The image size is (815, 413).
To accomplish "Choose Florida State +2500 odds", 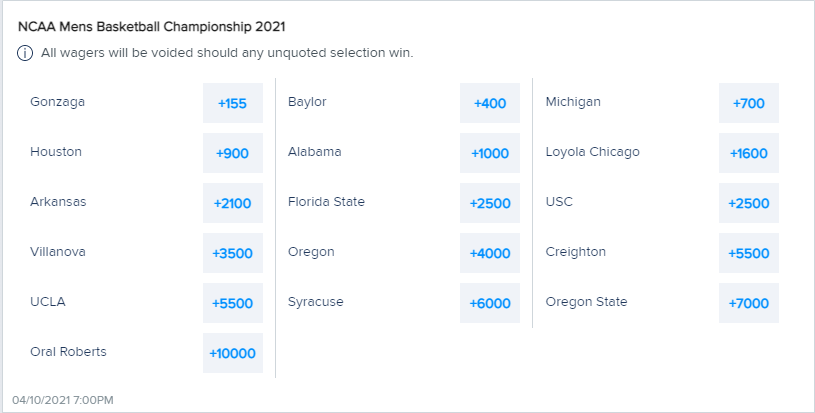I will (x=490, y=203).
